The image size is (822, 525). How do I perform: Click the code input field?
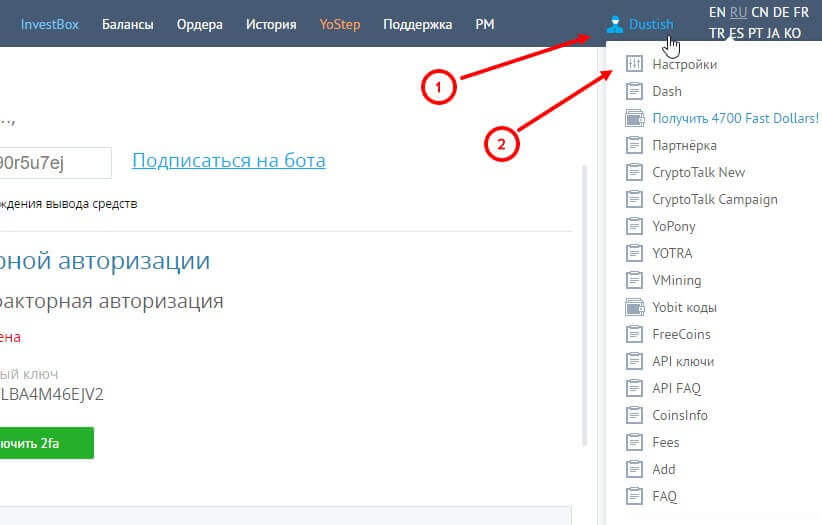55,163
